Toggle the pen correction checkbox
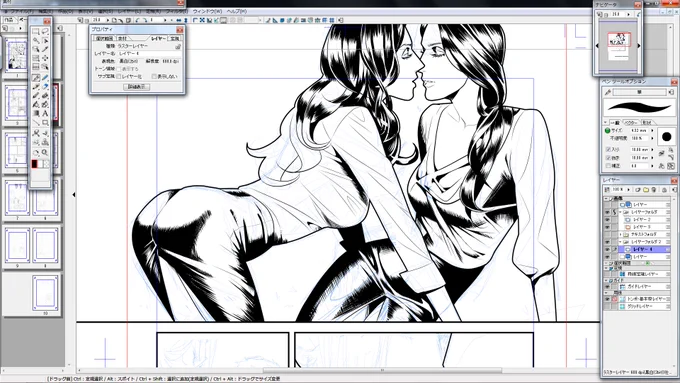Viewport: 680px width, 383px height. pyautogui.click(x=608, y=166)
